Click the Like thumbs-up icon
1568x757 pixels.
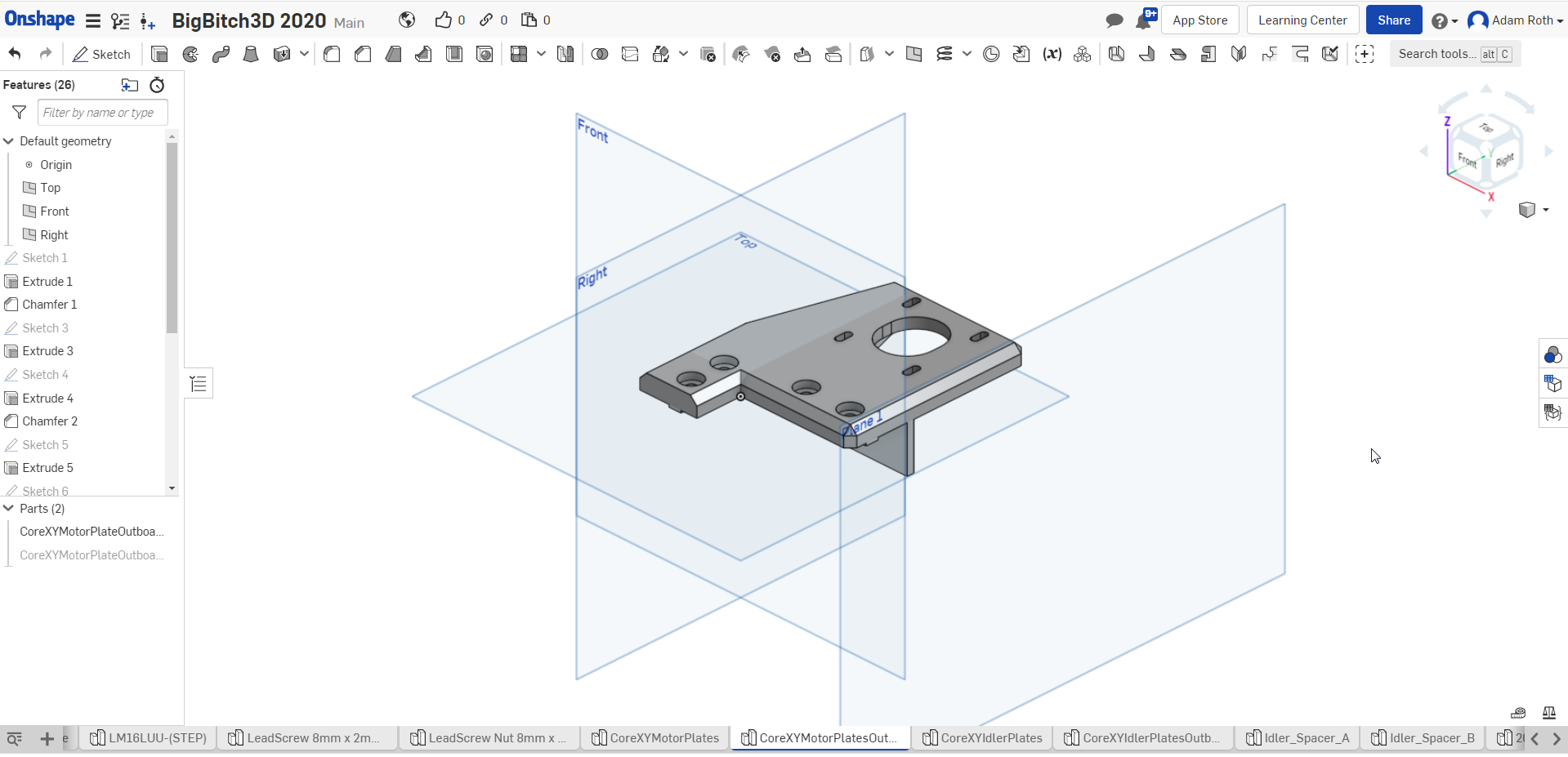(x=443, y=20)
